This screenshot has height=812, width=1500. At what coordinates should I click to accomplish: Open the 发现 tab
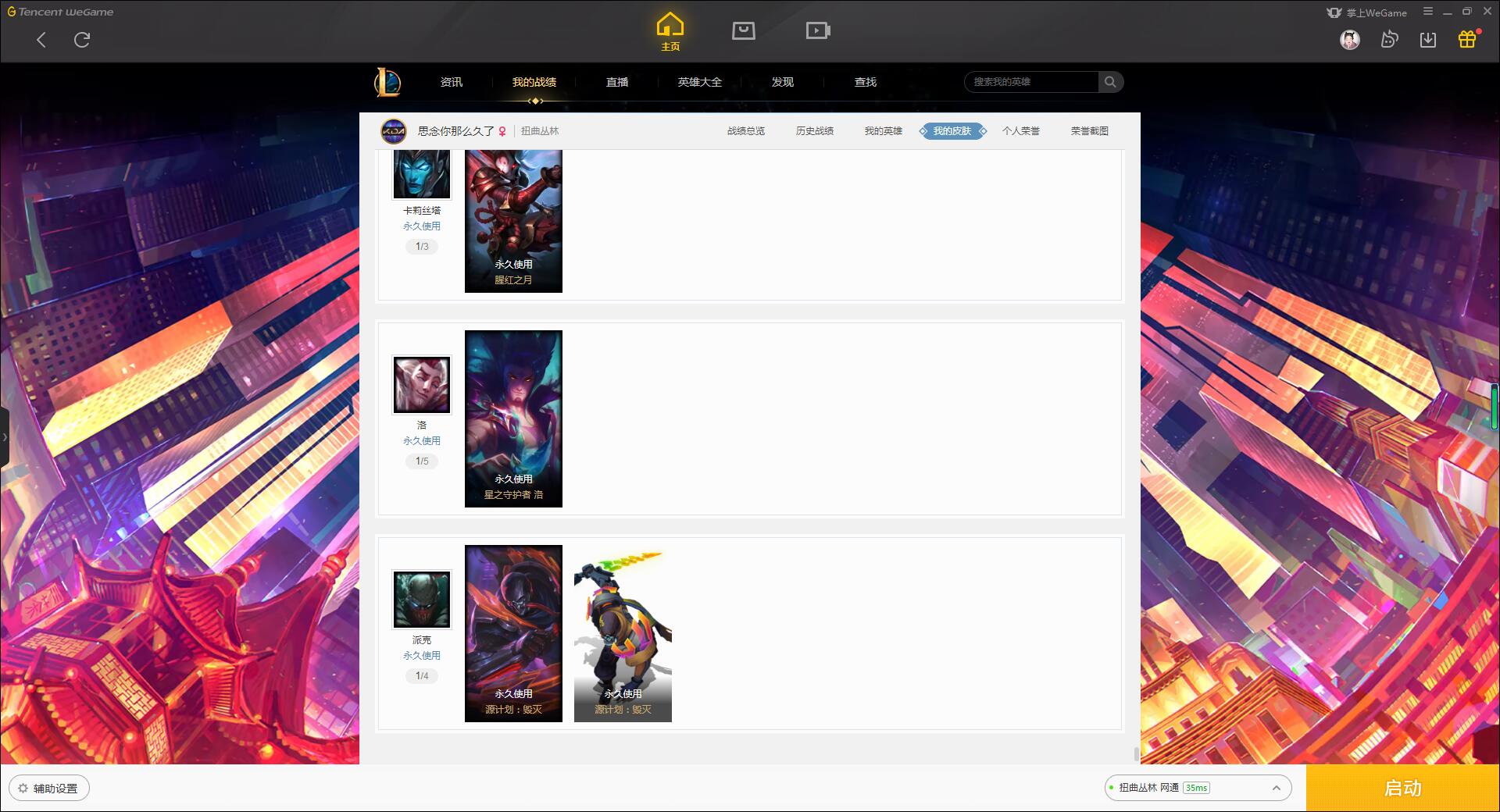tap(782, 82)
